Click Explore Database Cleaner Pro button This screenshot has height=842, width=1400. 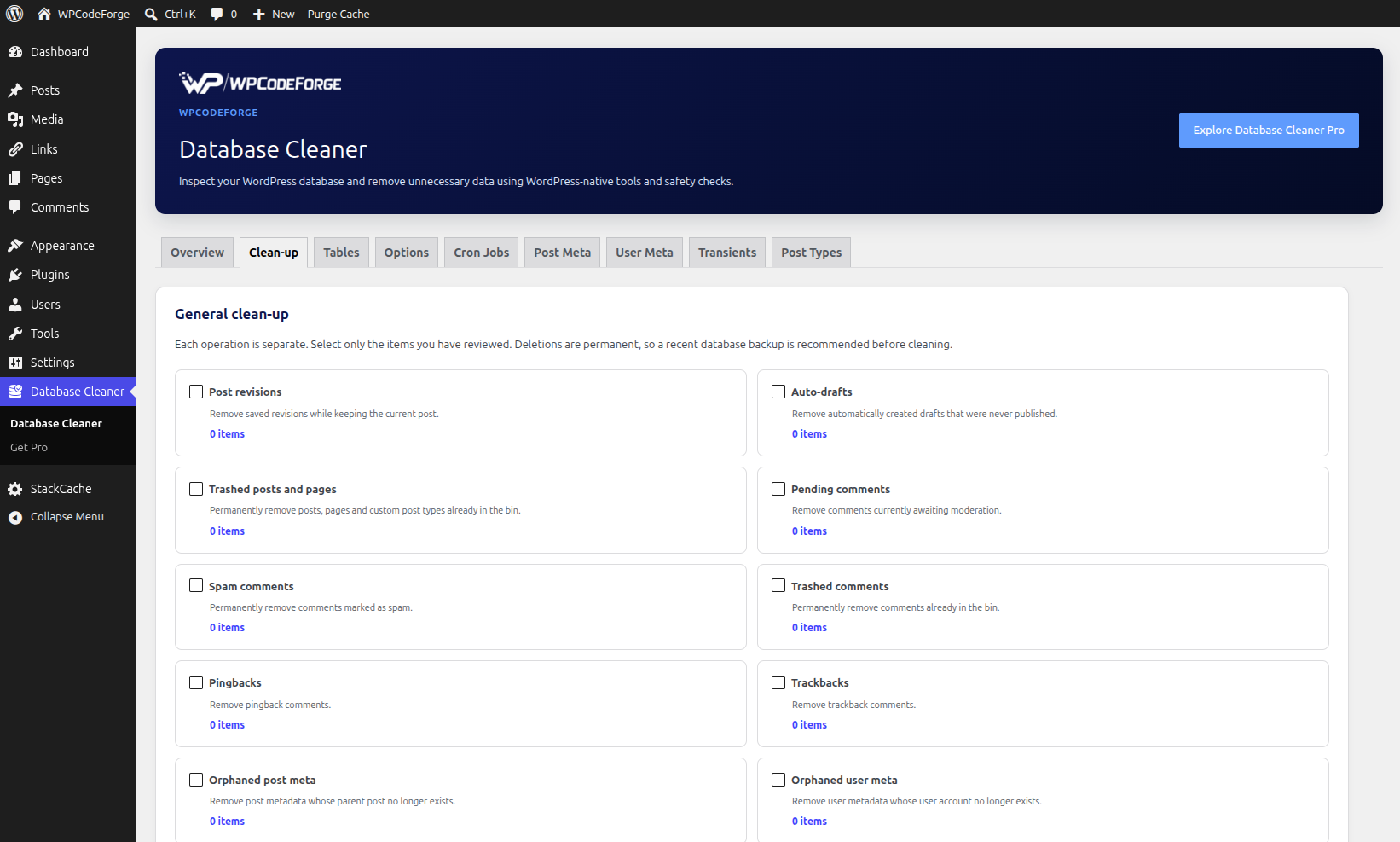coord(1269,131)
